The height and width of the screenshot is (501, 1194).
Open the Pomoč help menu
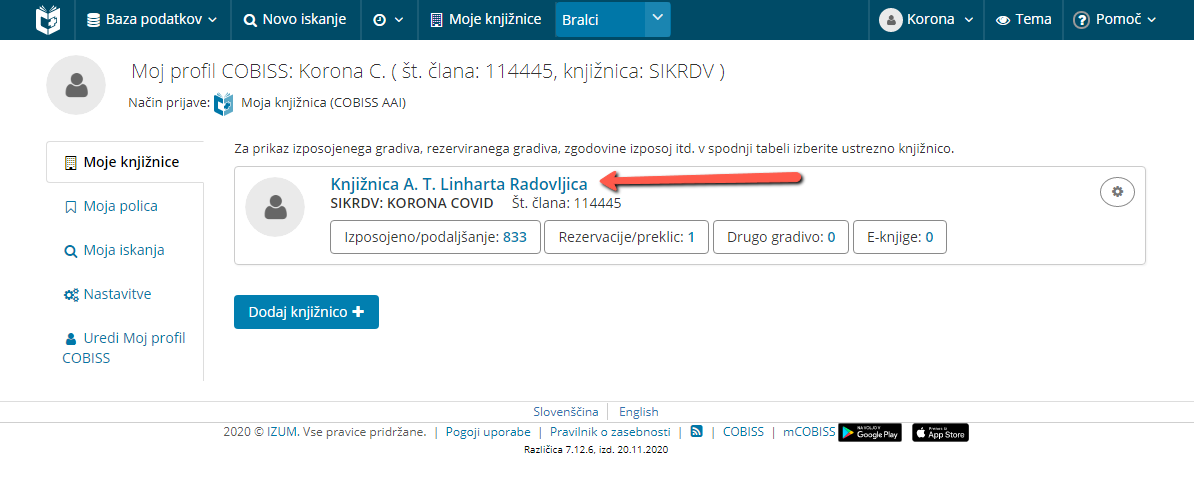click(1114, 20)
